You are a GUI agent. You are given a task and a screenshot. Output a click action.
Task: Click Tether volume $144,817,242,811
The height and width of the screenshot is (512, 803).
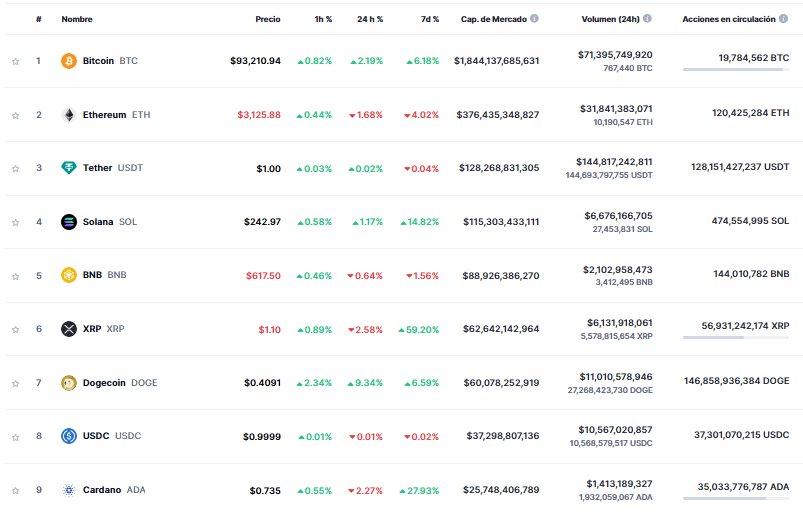pos(614,162)
